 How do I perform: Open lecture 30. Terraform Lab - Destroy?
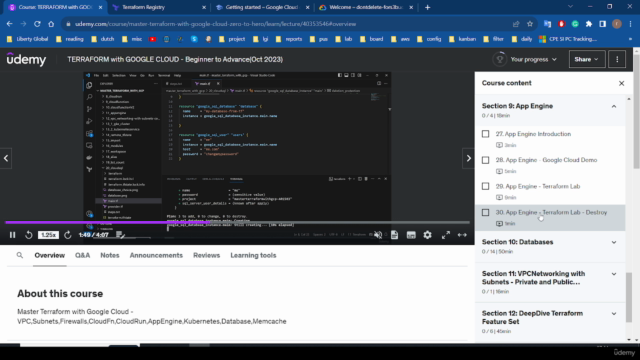click(551, 212)
